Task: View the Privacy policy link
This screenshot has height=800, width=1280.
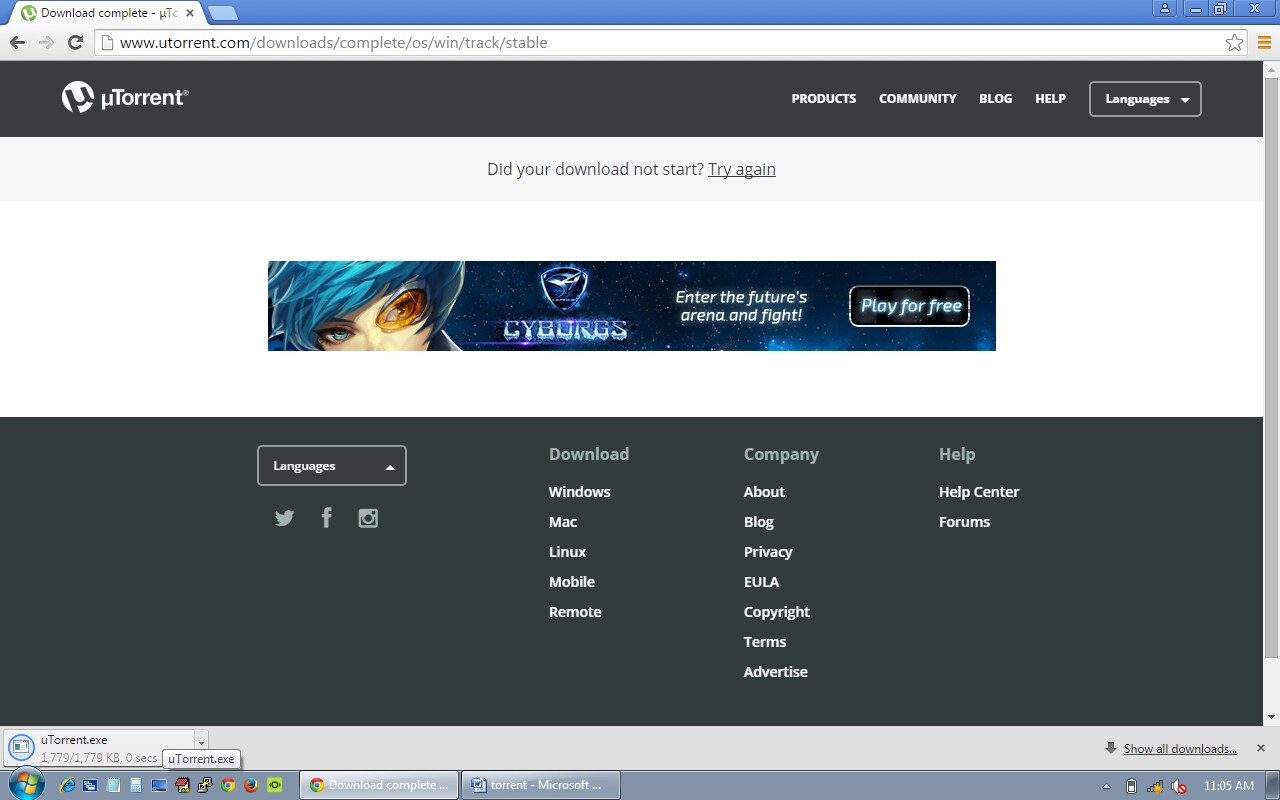Action: (768, 552)
